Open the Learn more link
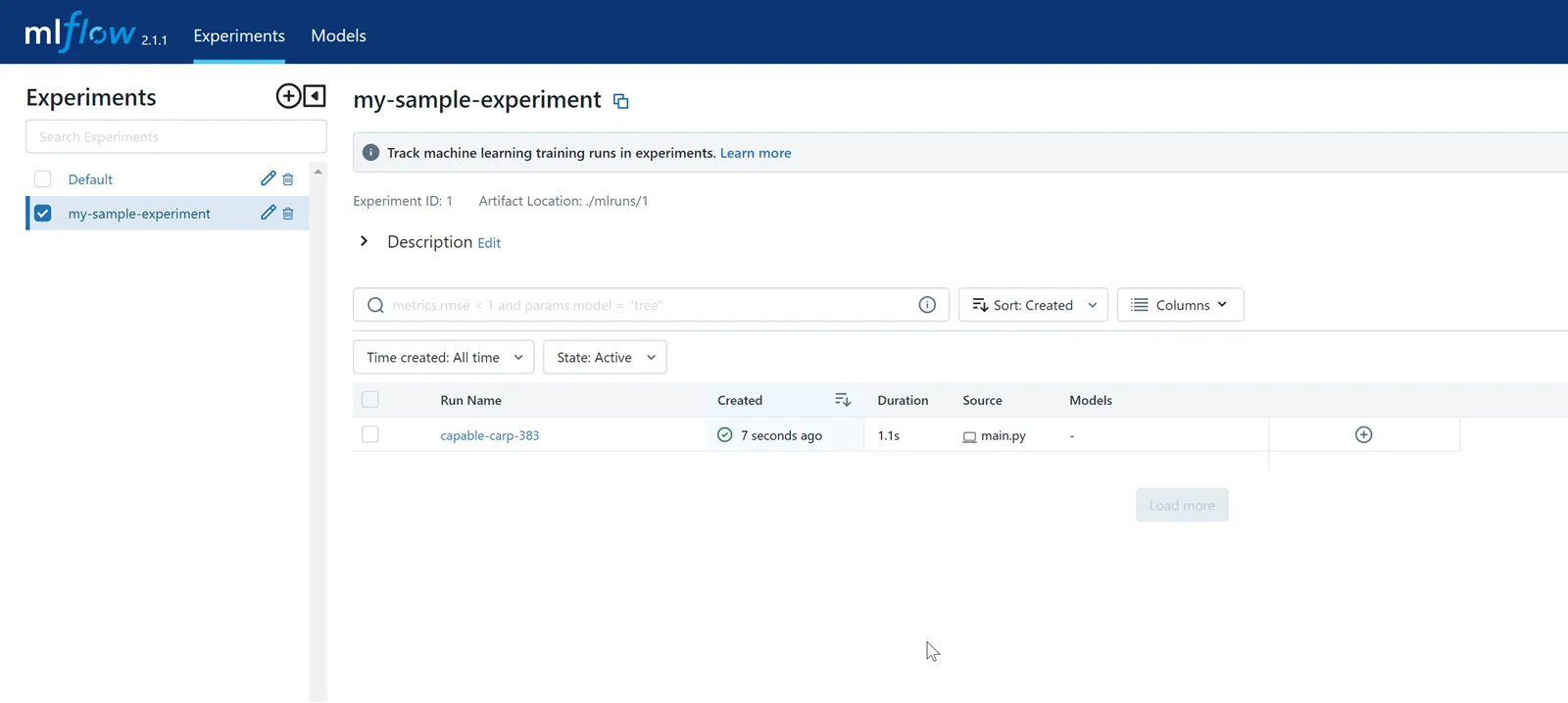The image size is (1568, 703). click(756, 153)
